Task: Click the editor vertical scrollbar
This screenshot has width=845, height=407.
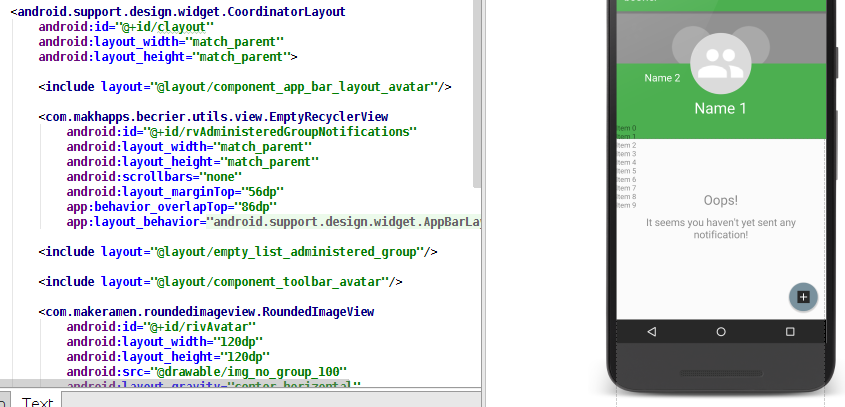Action: coord(477,90)
